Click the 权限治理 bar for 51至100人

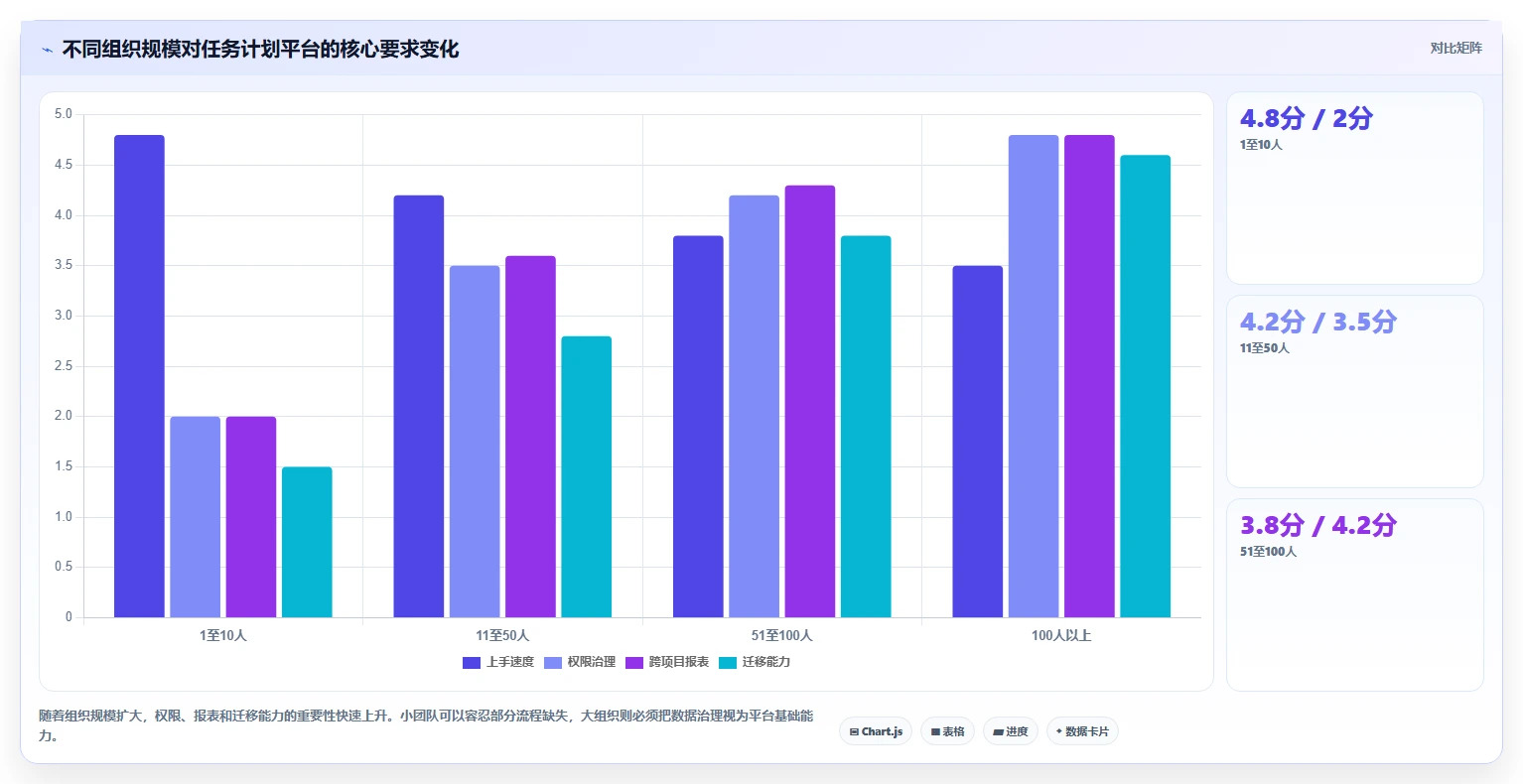[x=755, y=406]
